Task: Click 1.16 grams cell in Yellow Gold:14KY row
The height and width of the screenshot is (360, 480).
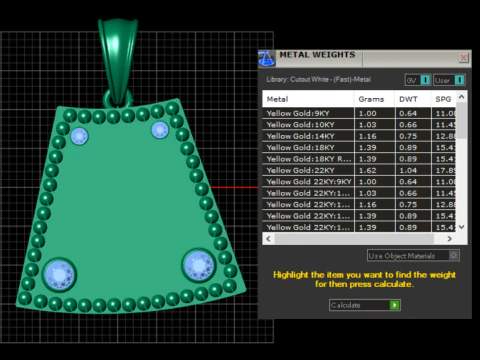Action: (x=375, y=136)
